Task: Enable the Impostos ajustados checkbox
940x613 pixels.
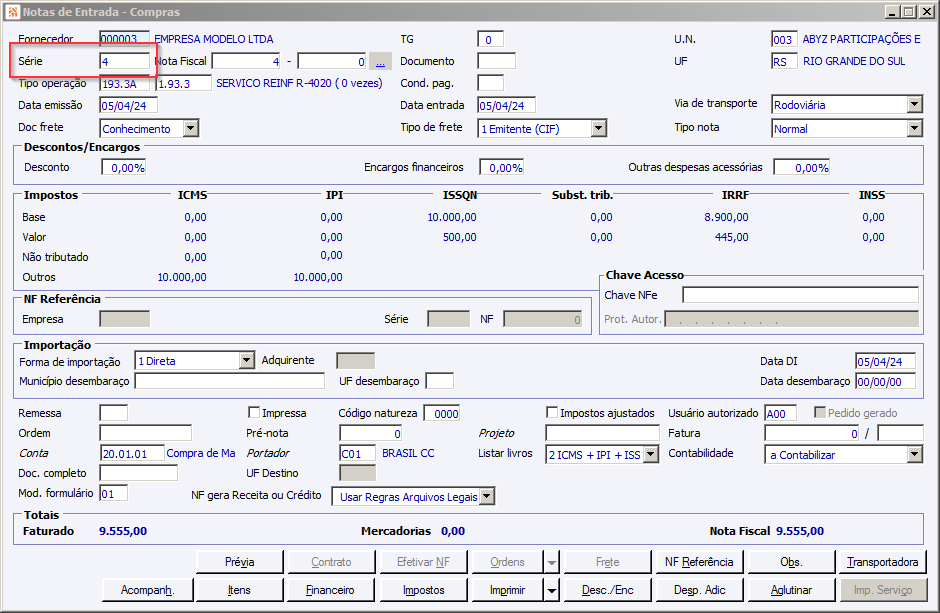Action: 552,413
